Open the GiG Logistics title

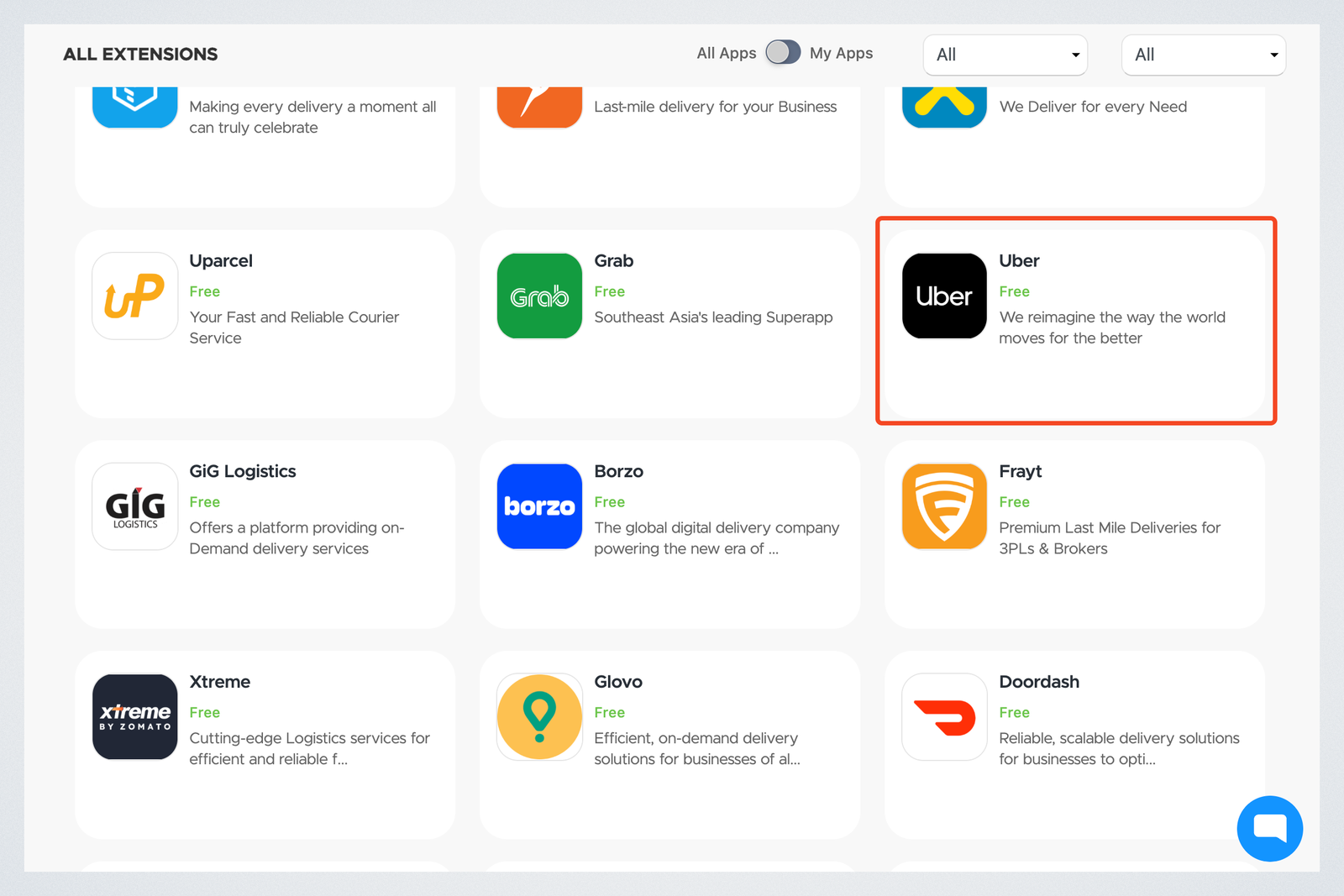(243, 472)
